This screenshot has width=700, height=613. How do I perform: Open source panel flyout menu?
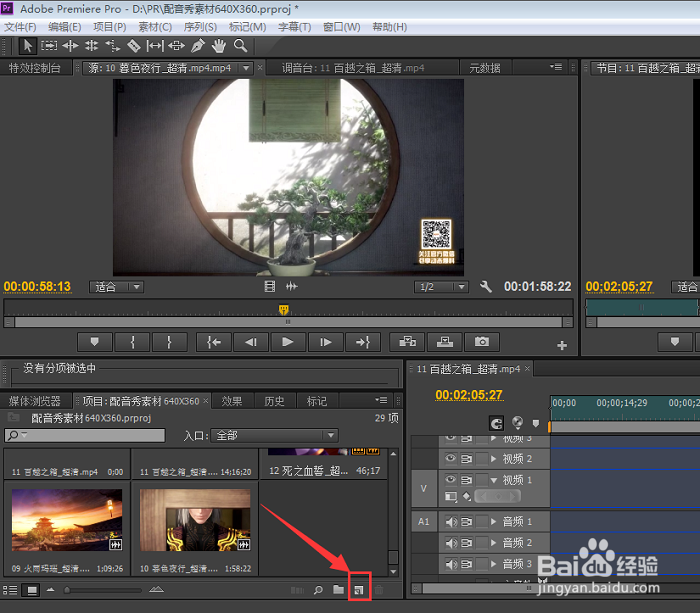click(x=556, y=67)
